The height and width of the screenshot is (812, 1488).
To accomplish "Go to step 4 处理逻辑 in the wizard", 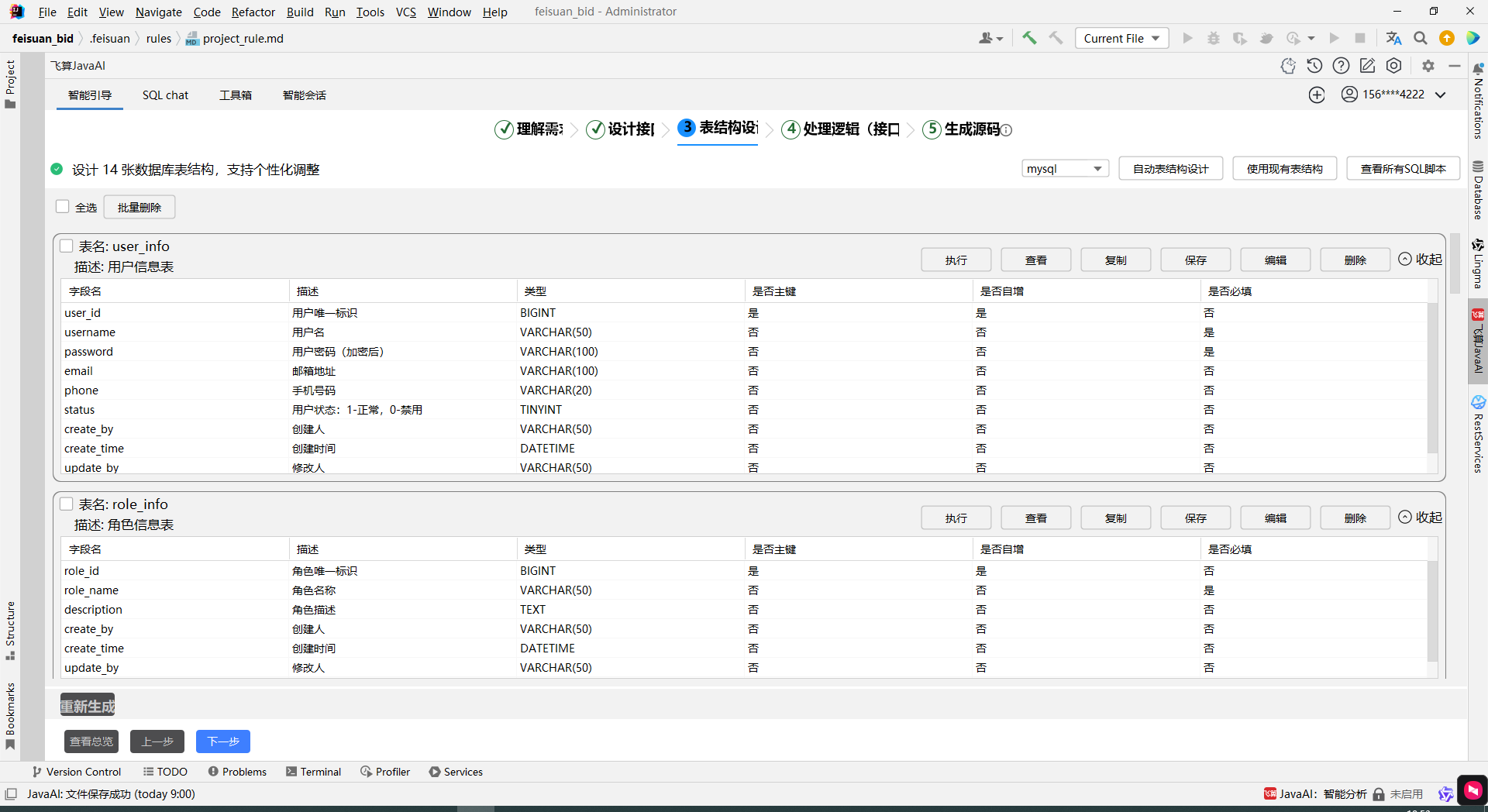I will (x=841, y=129).
